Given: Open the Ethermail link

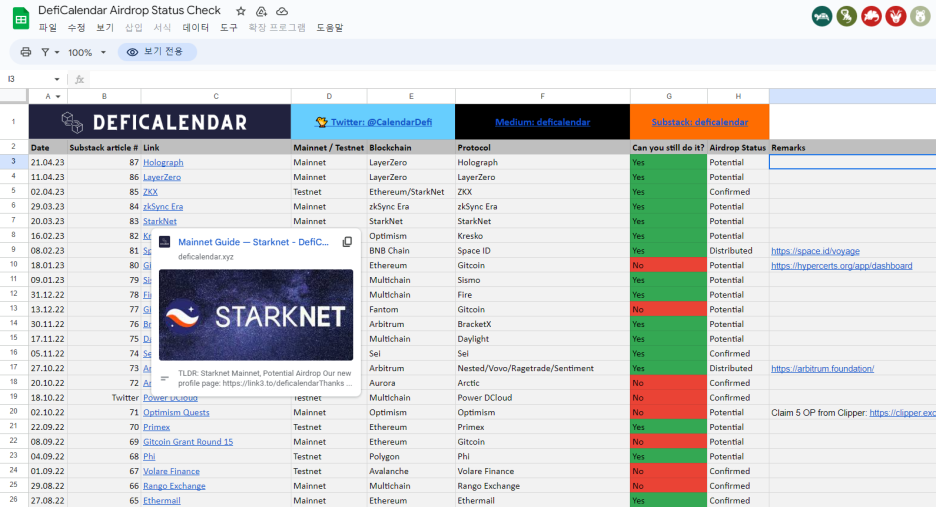Looking at the screenshot, I should click(x=162, y=500).
